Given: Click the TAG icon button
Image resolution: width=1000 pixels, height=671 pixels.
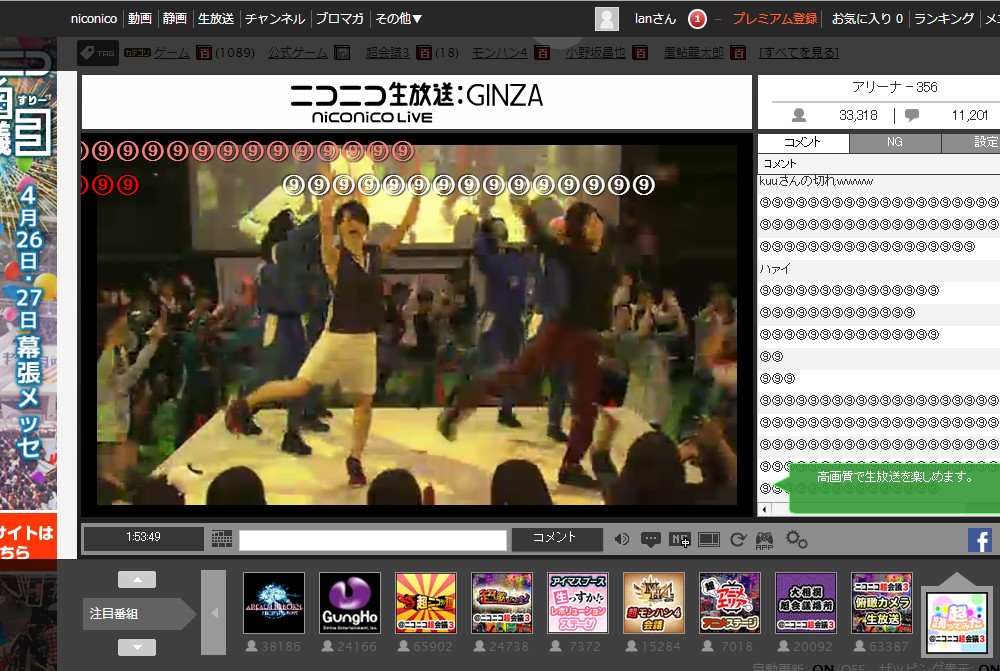Looking at the screenshot, I should pyautogui.click(x=98, y=53).
